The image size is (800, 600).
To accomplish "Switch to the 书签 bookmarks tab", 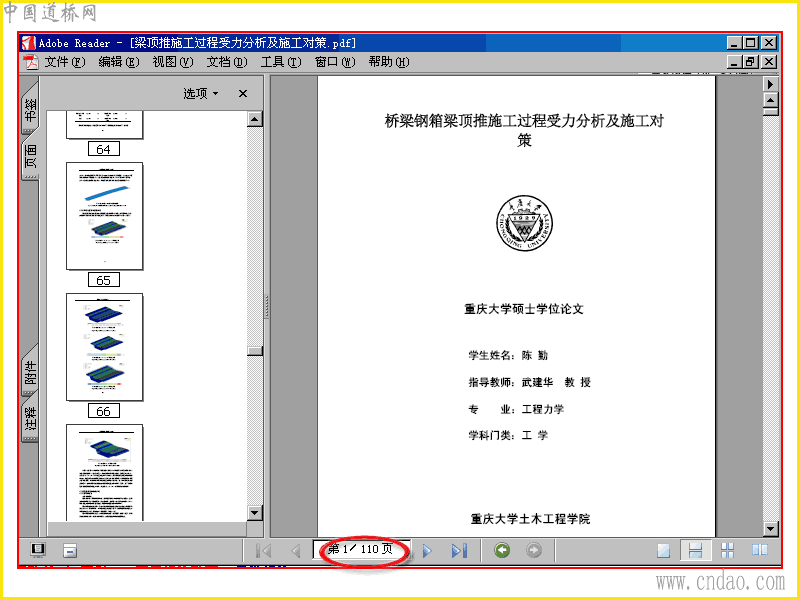I will (30, 109).
